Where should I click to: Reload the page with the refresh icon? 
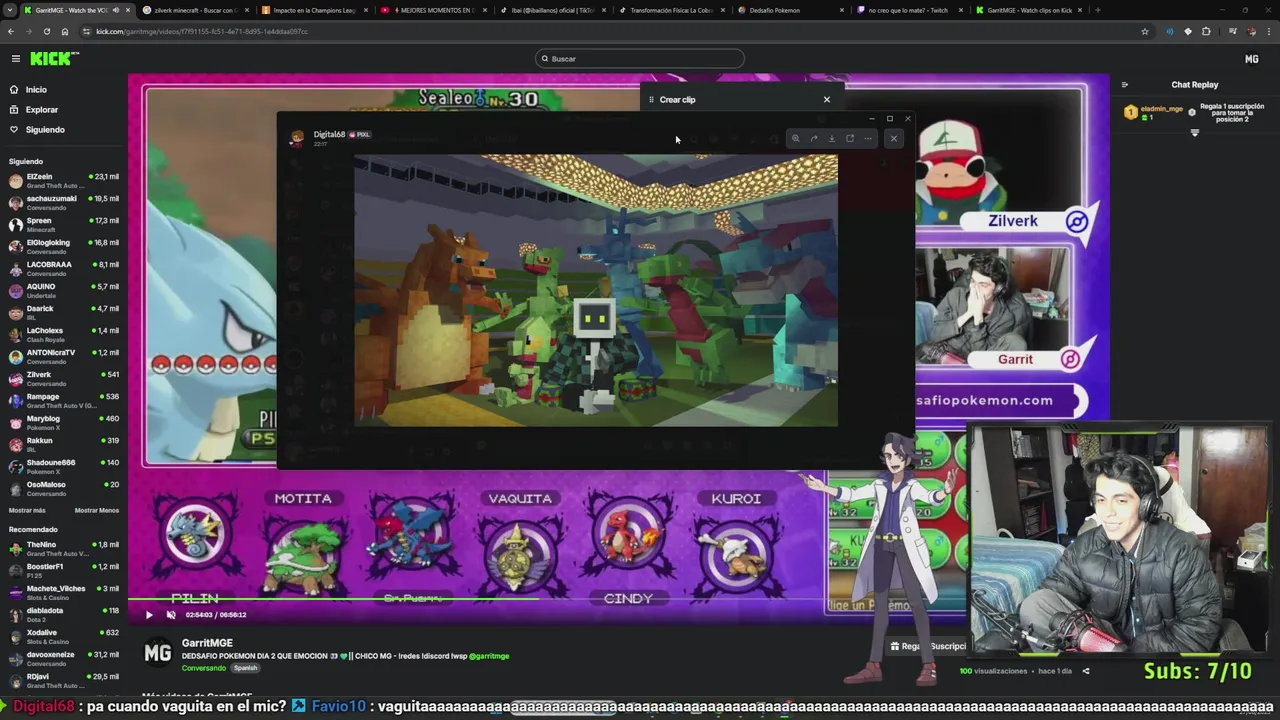(x=46, y=31)
